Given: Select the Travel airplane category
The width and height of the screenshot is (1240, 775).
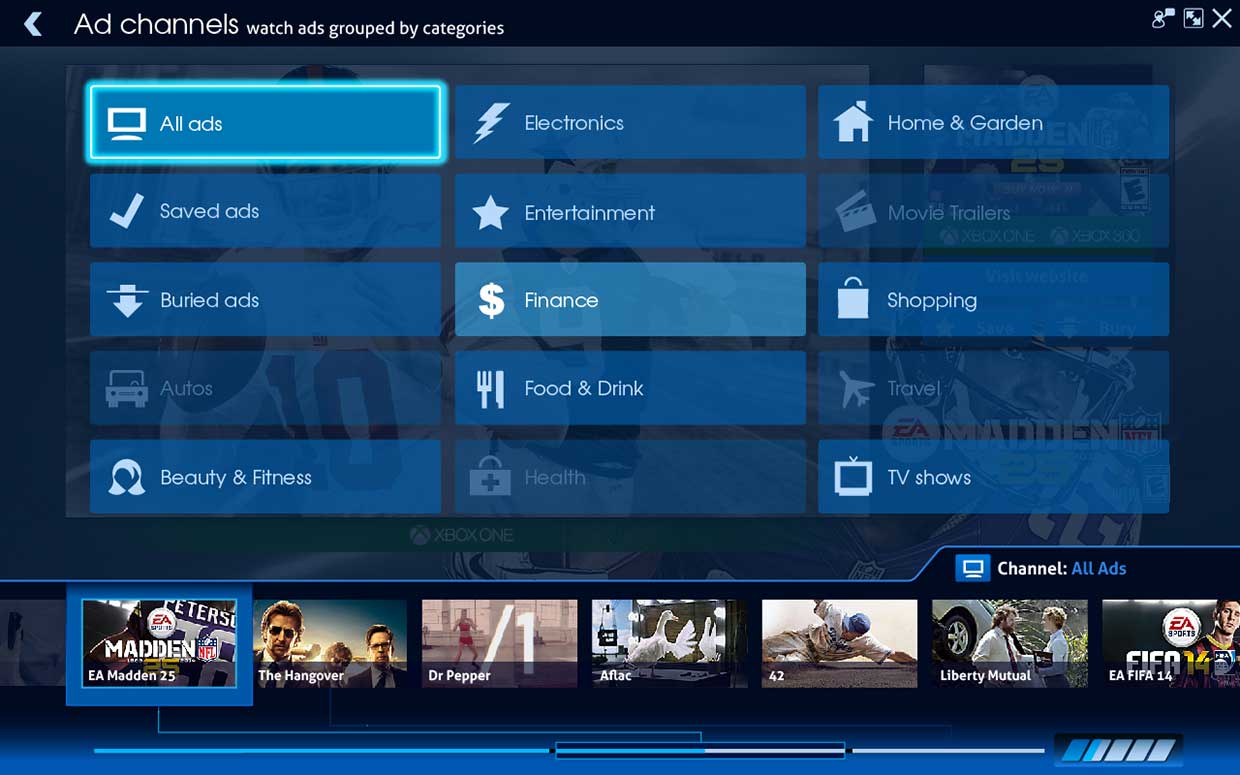Looking at the screenshot, I should click(993, 388).
